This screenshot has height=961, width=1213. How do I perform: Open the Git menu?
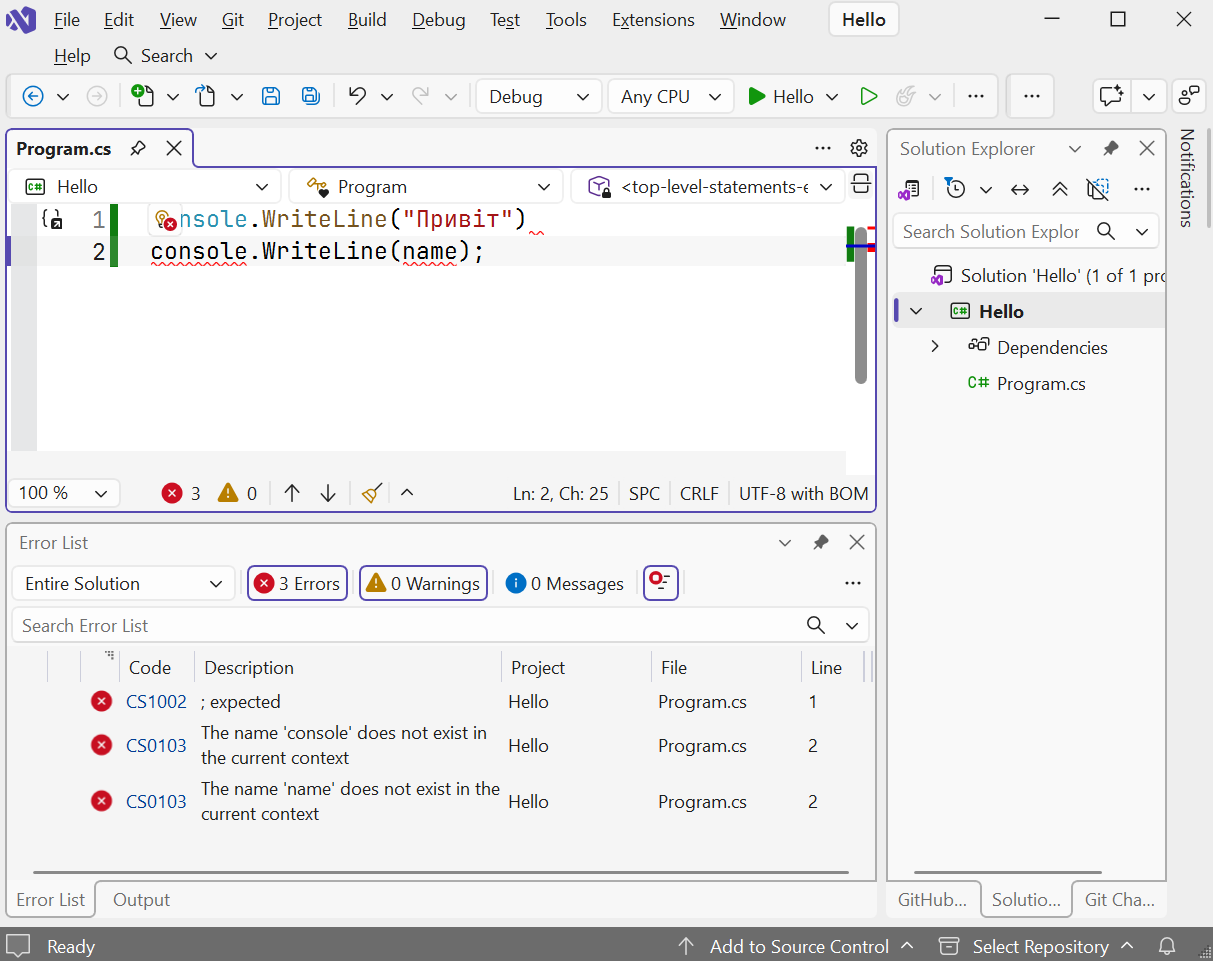[x=232, y=20]
